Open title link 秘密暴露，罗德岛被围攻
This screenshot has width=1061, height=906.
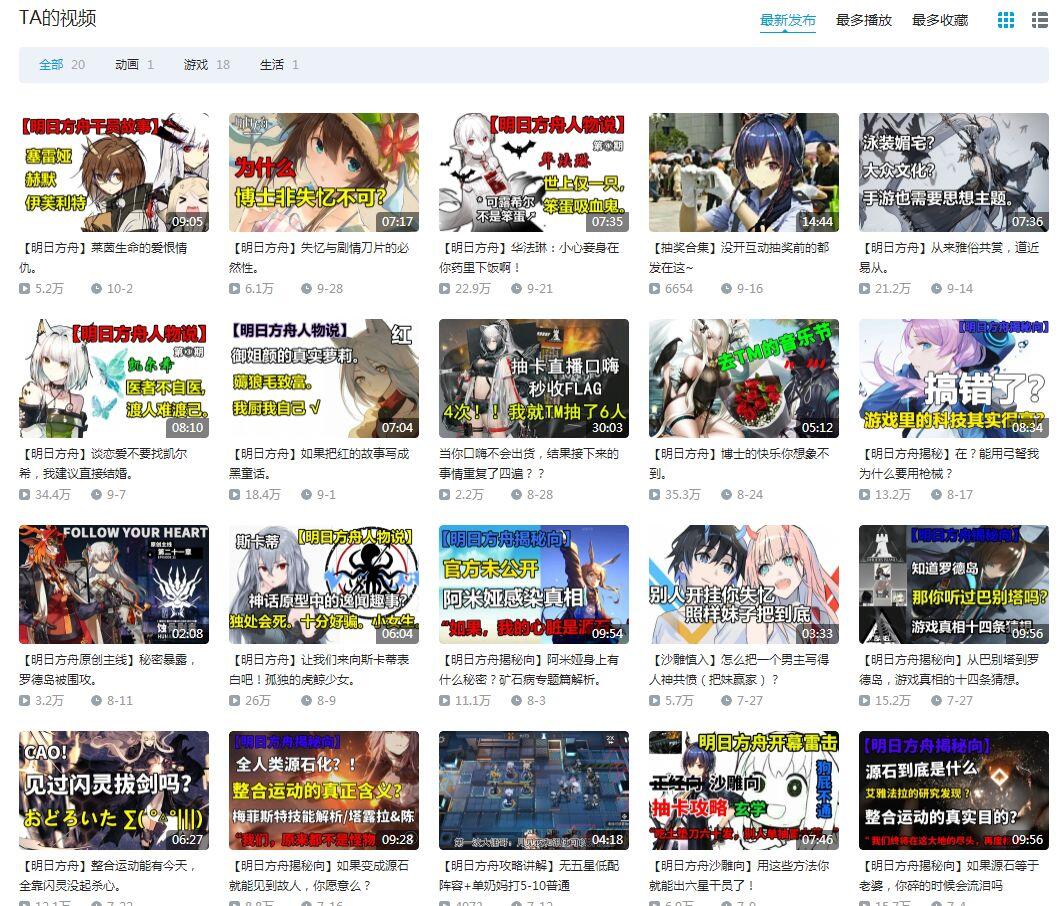[x=108, y=669]
